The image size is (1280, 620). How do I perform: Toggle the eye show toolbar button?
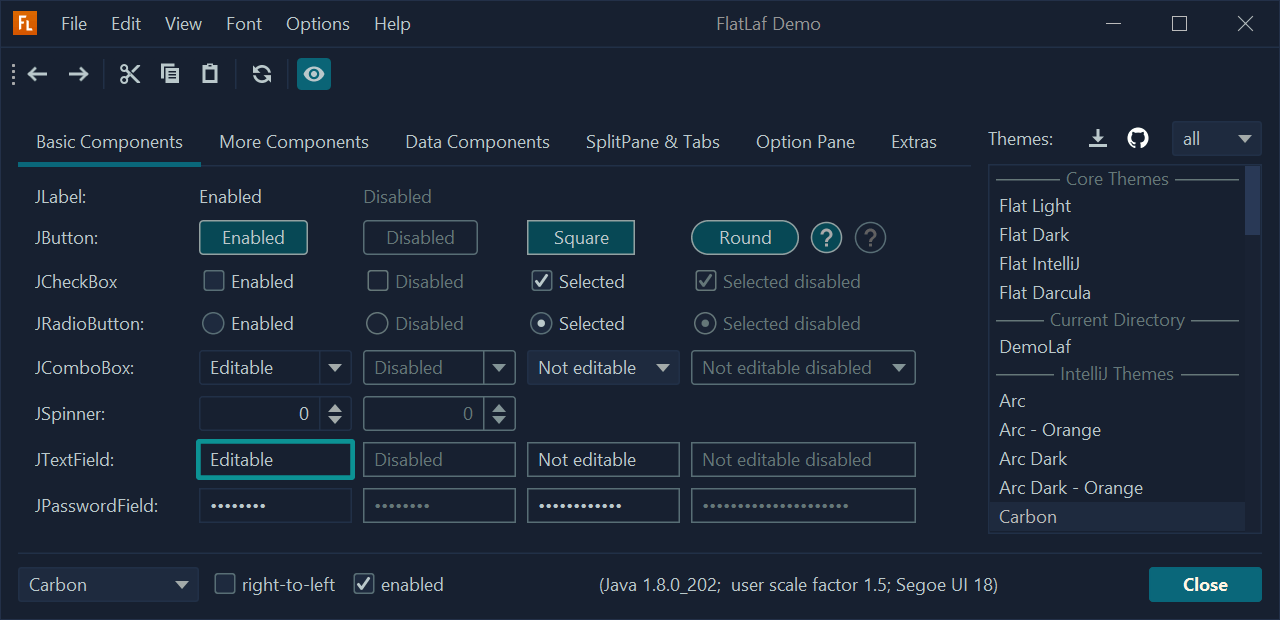(314, 74)
